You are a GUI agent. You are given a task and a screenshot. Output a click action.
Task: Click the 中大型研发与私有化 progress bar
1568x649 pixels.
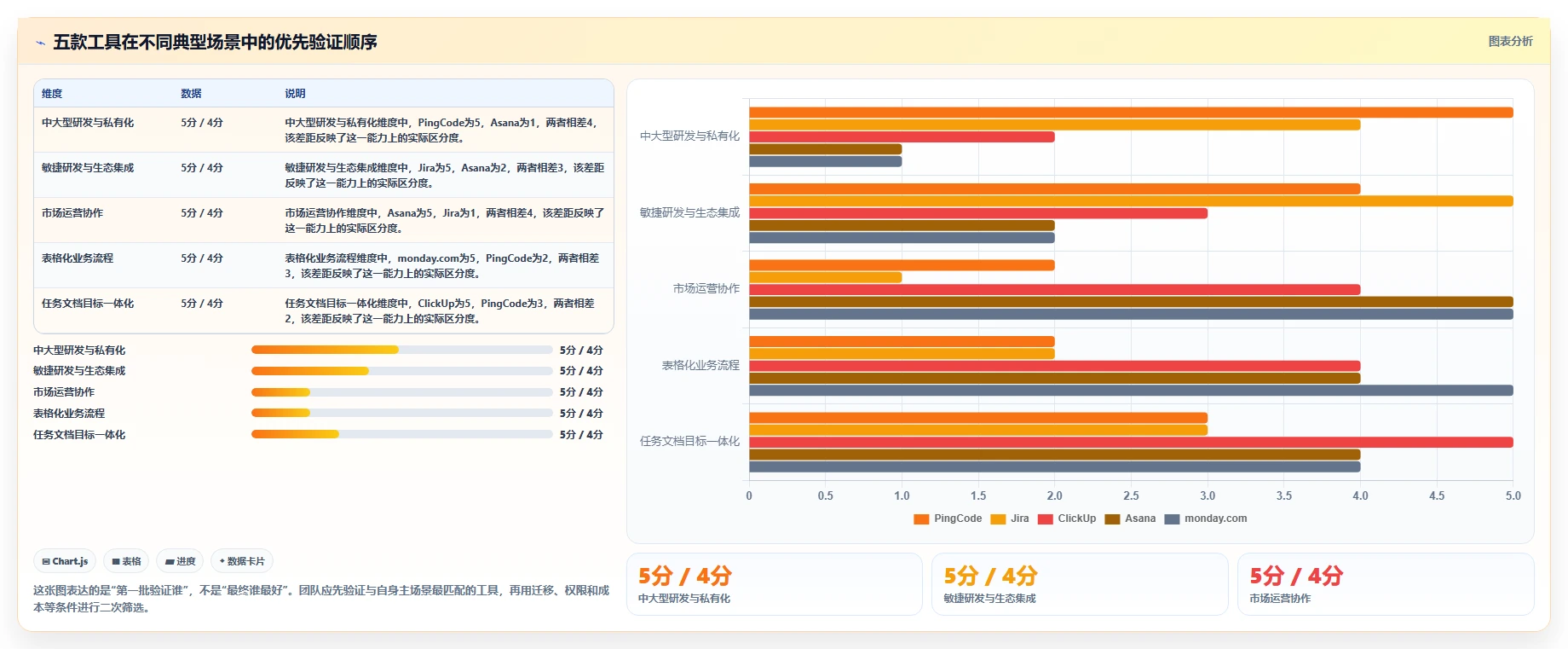tap(402, 350)
